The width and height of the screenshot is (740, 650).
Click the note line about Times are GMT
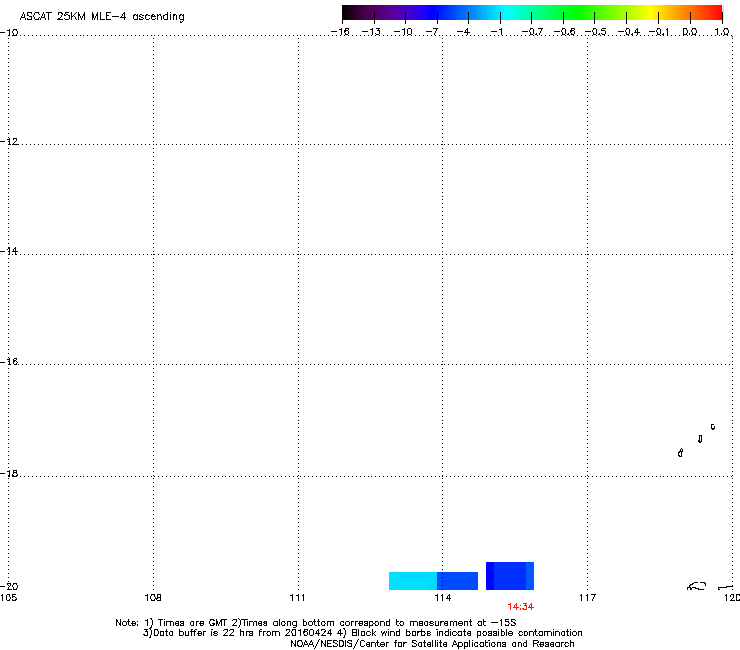pos(316,623)
